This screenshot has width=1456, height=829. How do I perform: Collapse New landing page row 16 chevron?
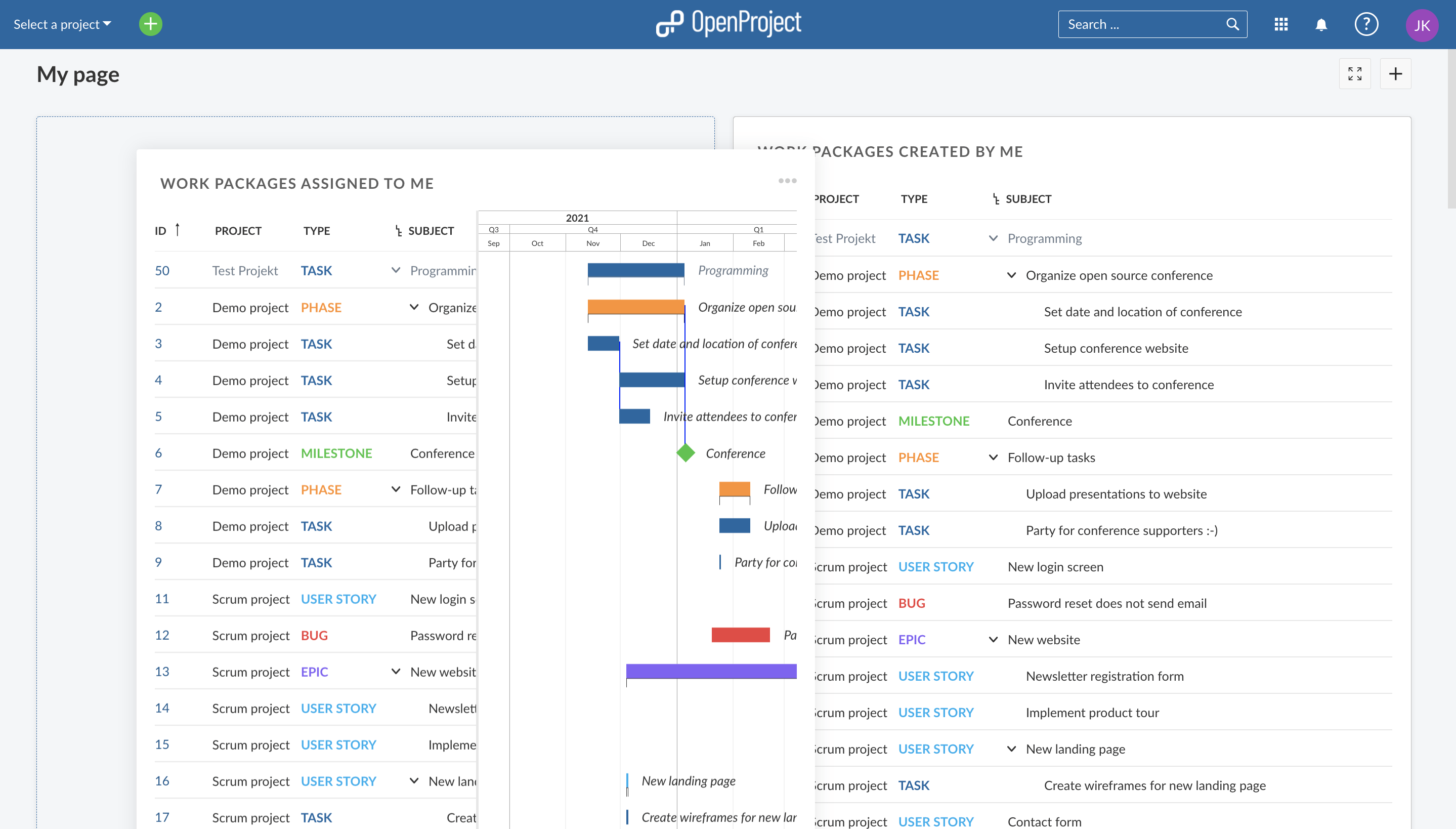tap(414, 780)
